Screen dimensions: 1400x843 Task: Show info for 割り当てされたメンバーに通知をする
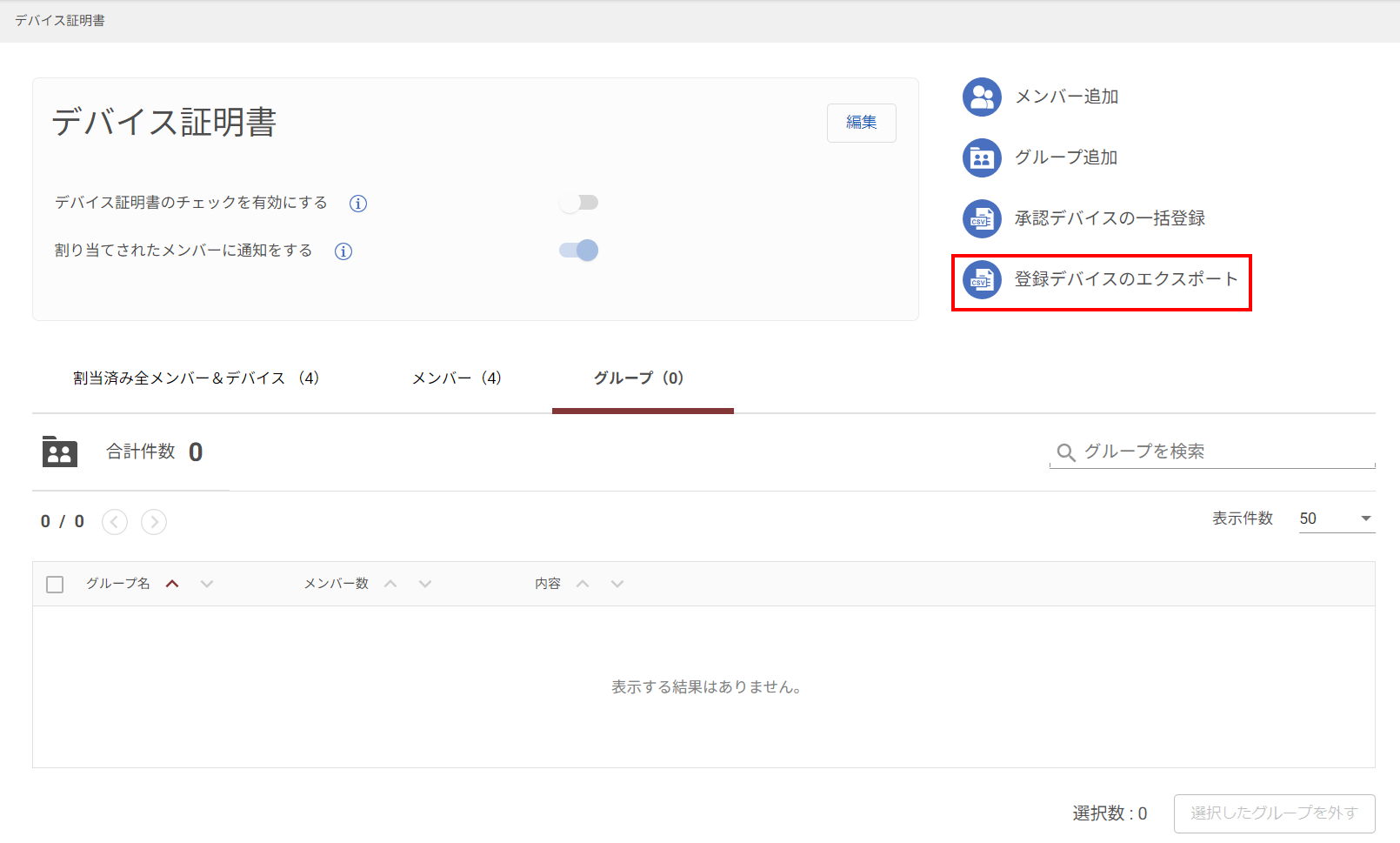[x=343, y=251]
